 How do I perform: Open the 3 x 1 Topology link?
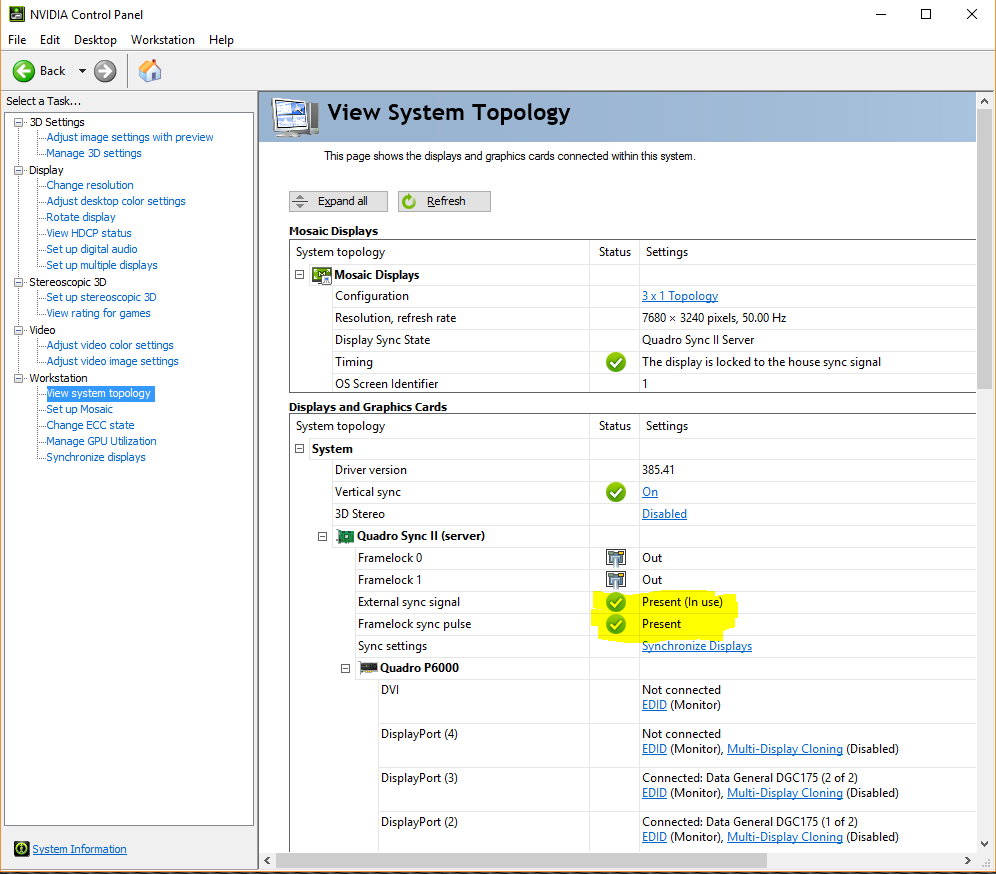coord(679,296)
